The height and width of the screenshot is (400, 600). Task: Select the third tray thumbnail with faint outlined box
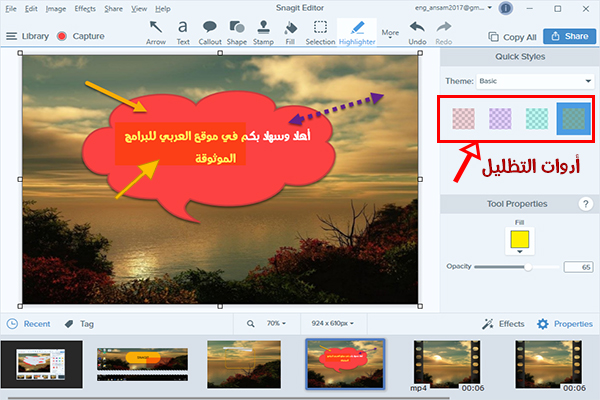[244, 364]
